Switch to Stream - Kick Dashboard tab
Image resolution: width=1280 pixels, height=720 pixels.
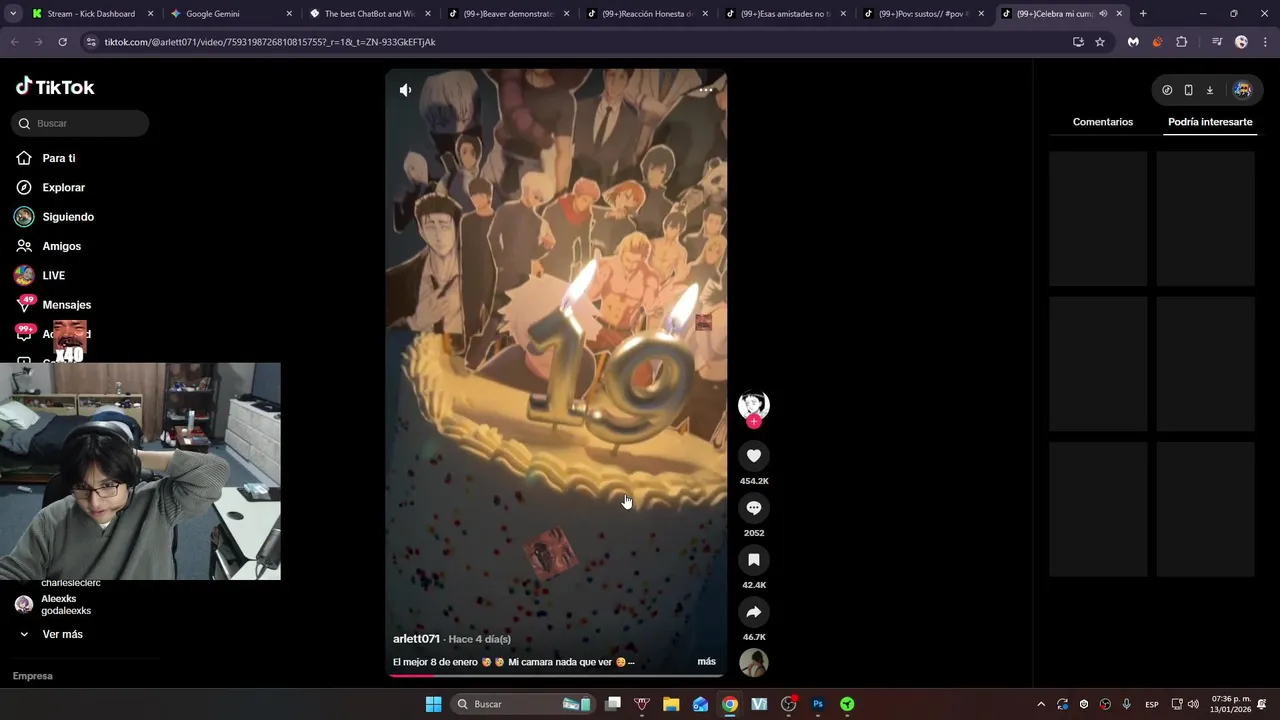pyautogui.click(x=92, y=14)
